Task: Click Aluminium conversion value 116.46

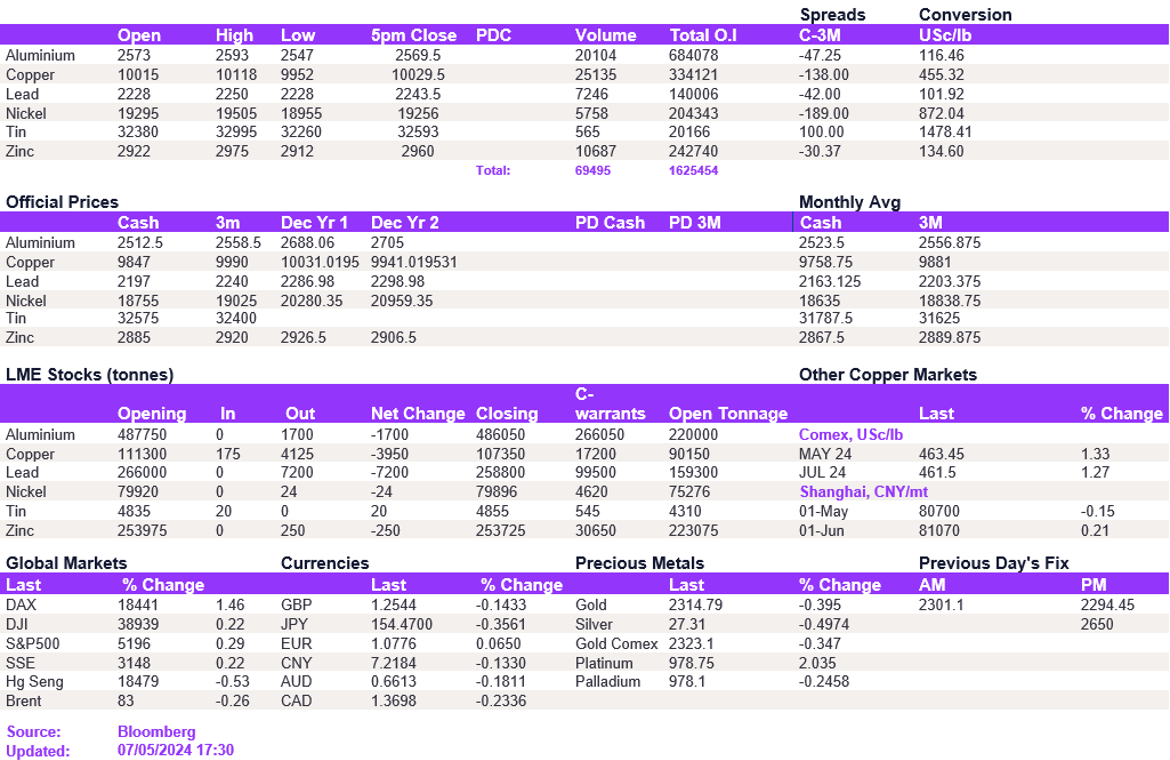Action: tap(941, 56)
